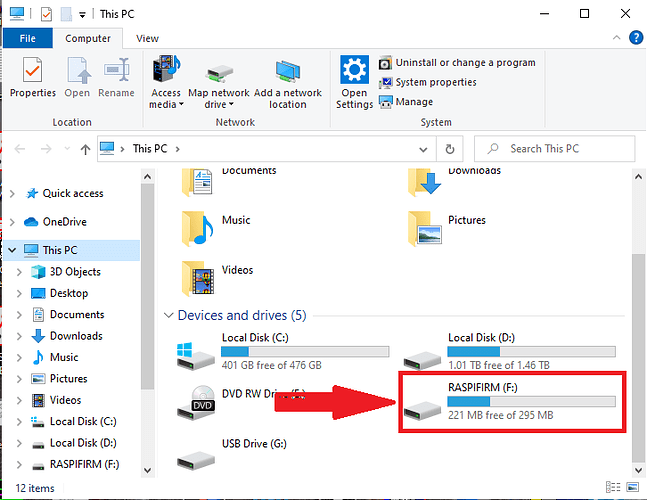Click the Back navigation arrow
This screenshot has height=500, width=647.
[20, 149]
